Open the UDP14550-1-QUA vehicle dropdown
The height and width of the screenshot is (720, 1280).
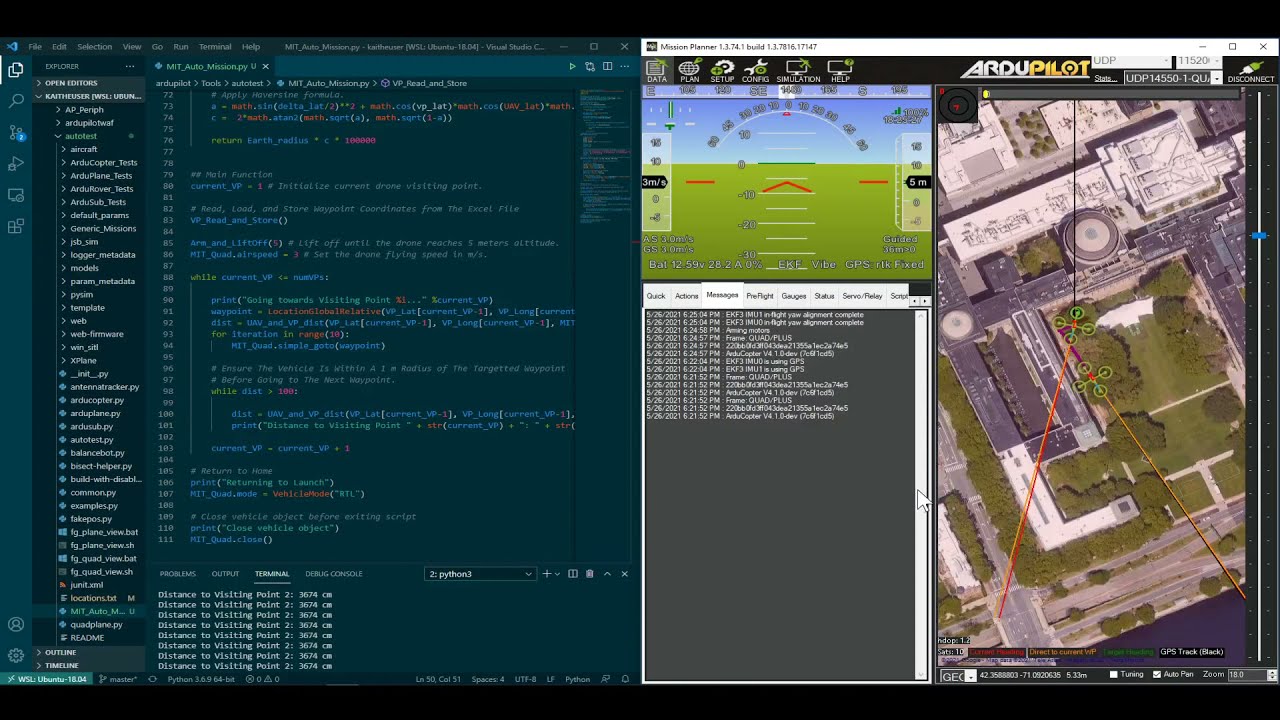pyautogui.click(x=1172, y=78)
